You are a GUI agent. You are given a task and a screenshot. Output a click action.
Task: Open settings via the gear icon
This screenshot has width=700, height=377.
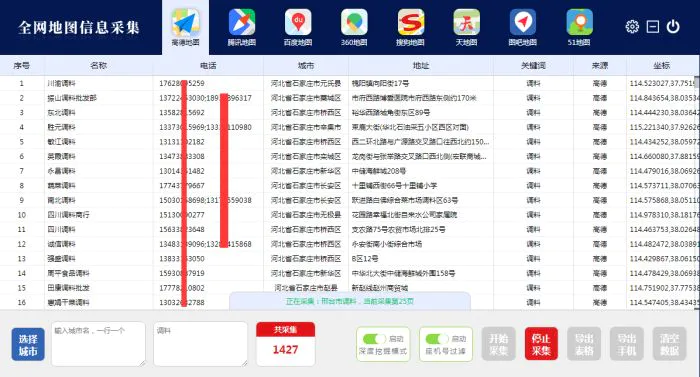[632, 27]
